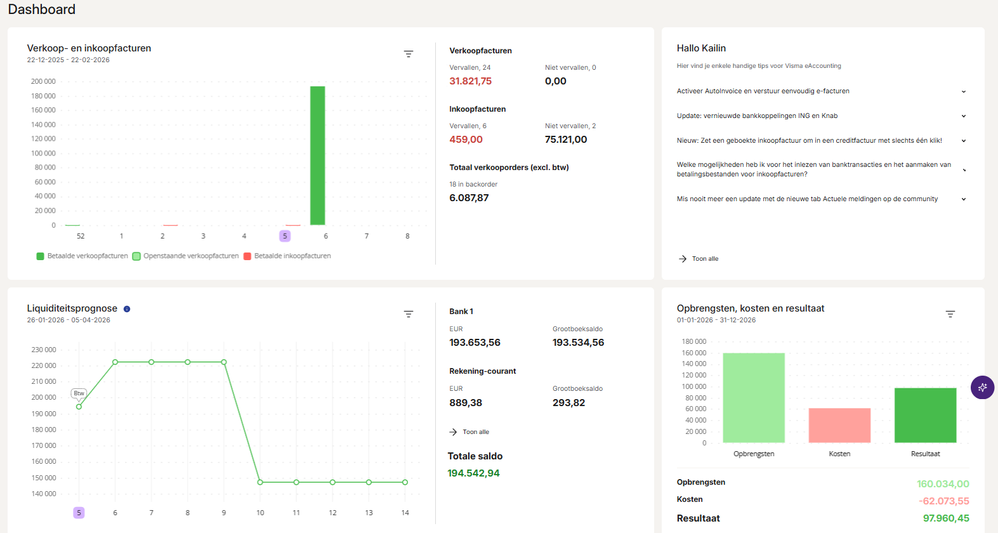The width and height of the screenshot is (998, 533).
Task: Click the tall green bar at week 6
Action: click(318, 155)
